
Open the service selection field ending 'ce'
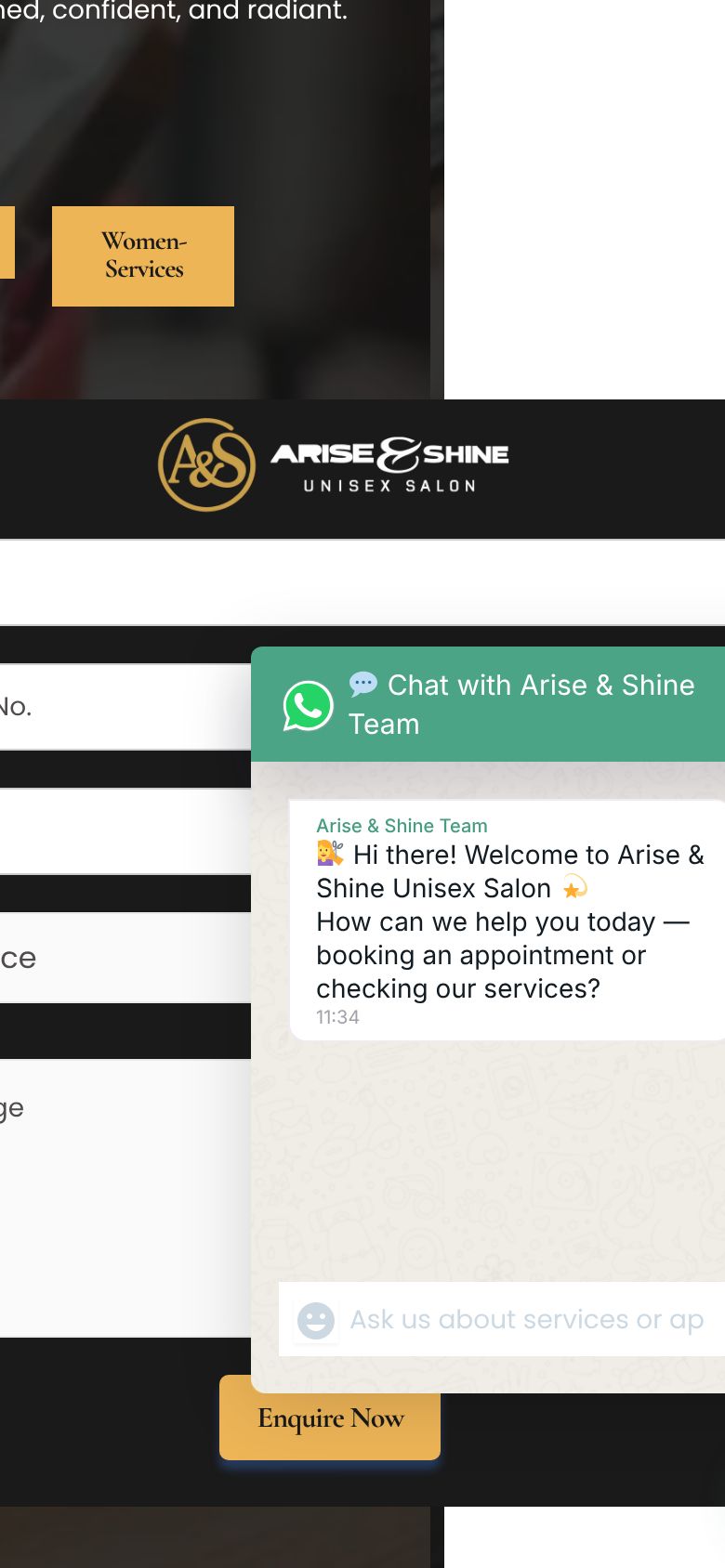click(125, 958)
